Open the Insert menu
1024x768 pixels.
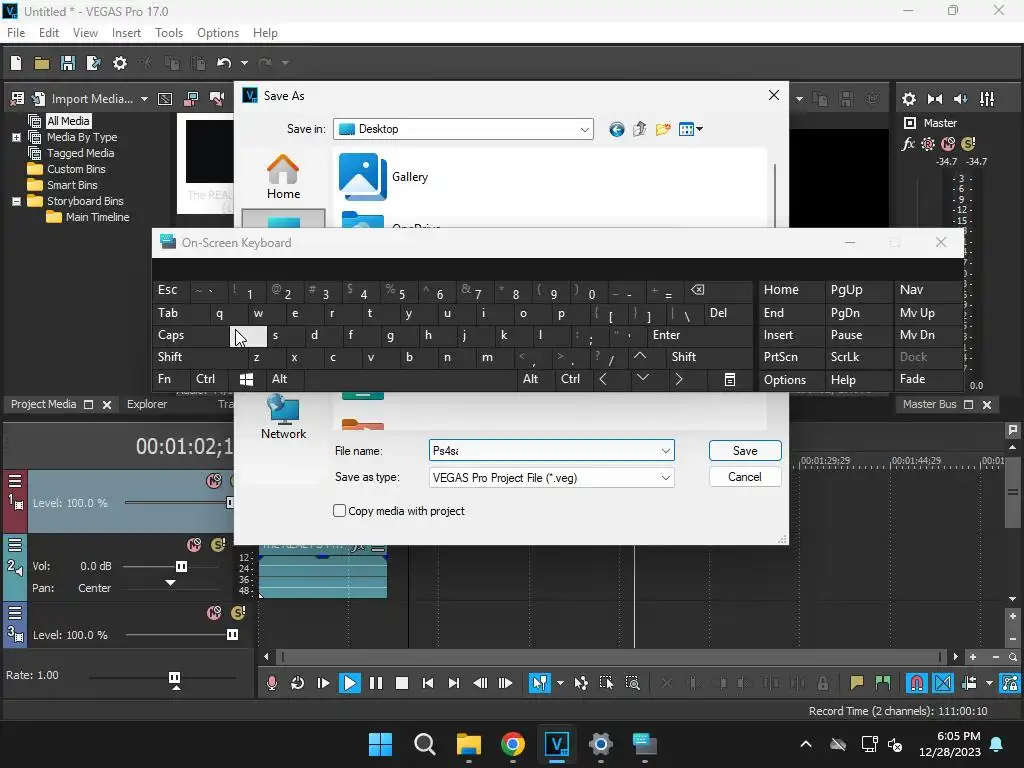(x=126, y=33)
